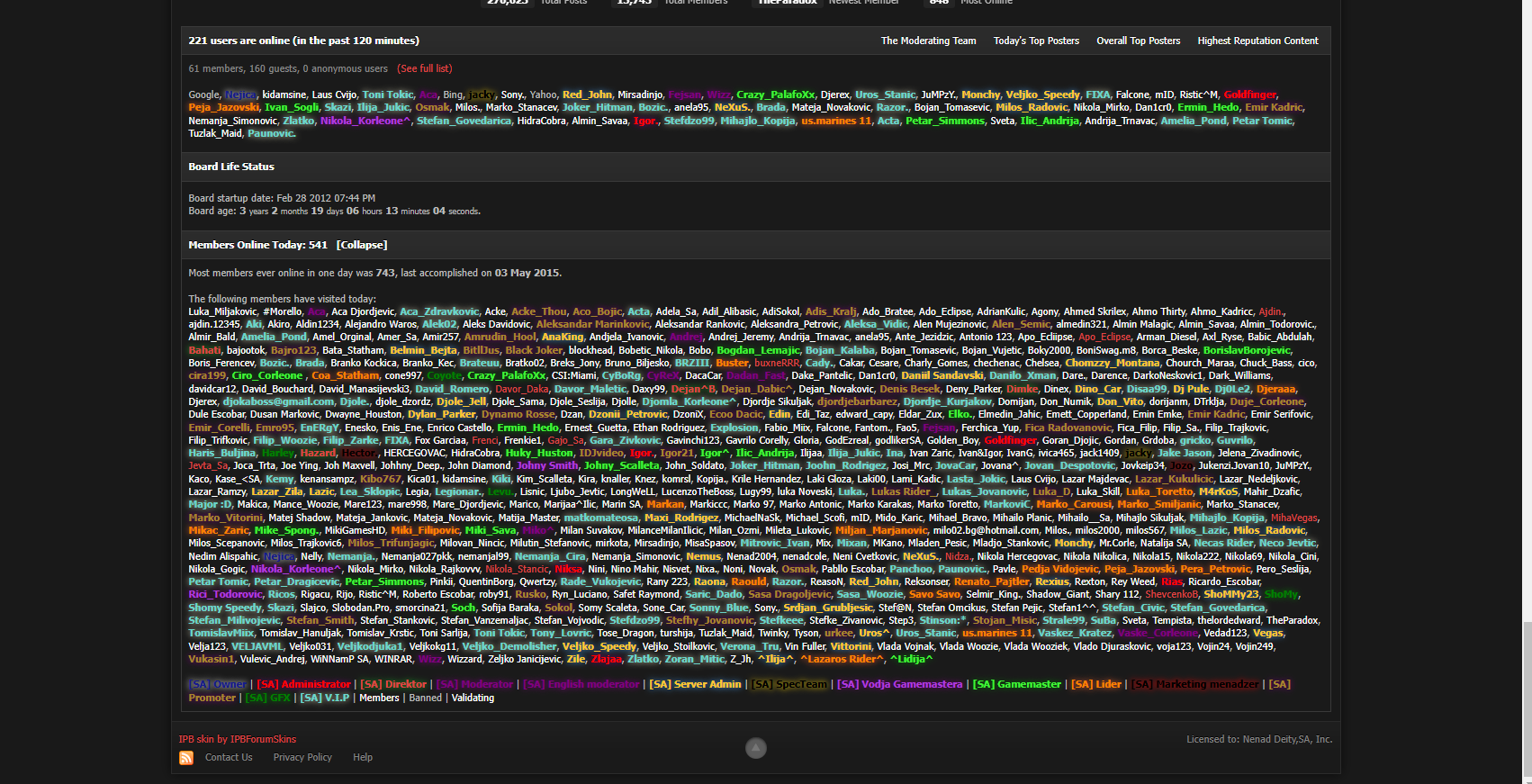Click the See full list link
1532x784 pixels.
pos(425,68)
